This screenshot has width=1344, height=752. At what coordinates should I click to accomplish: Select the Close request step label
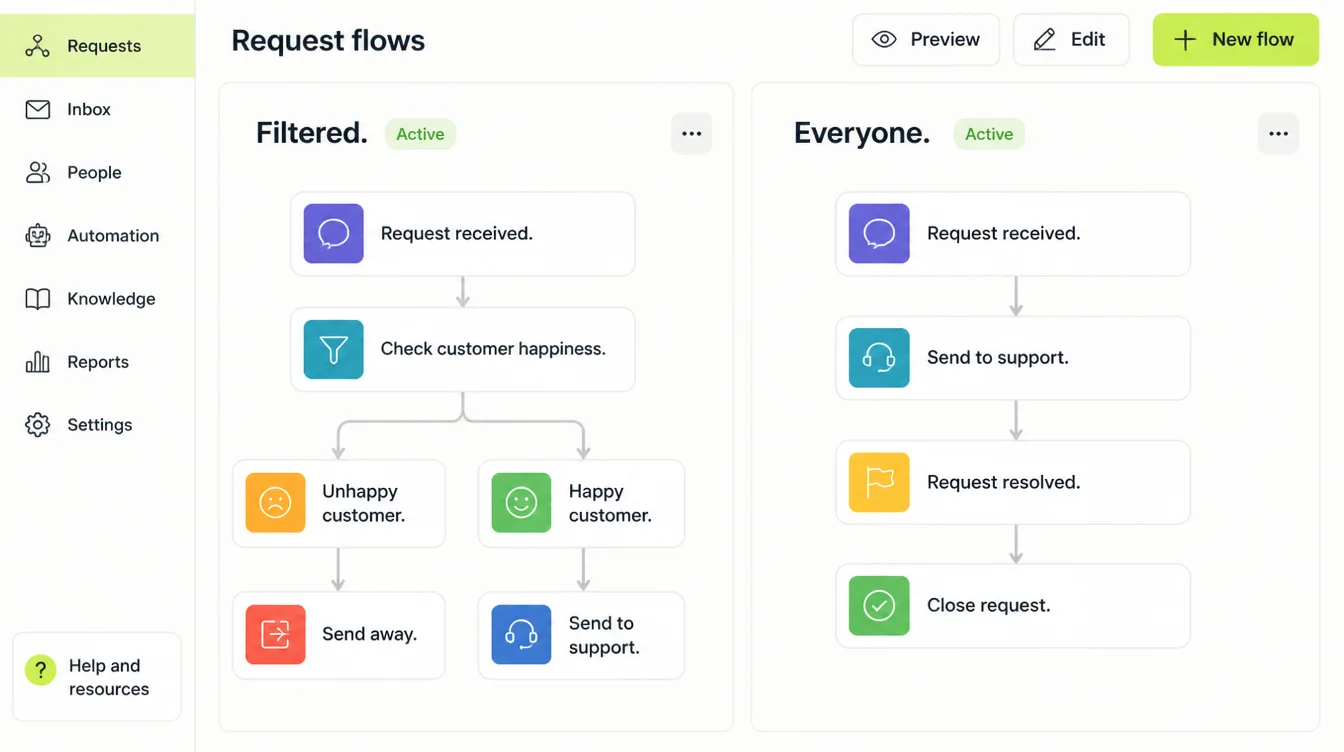(x=988, y=605)
